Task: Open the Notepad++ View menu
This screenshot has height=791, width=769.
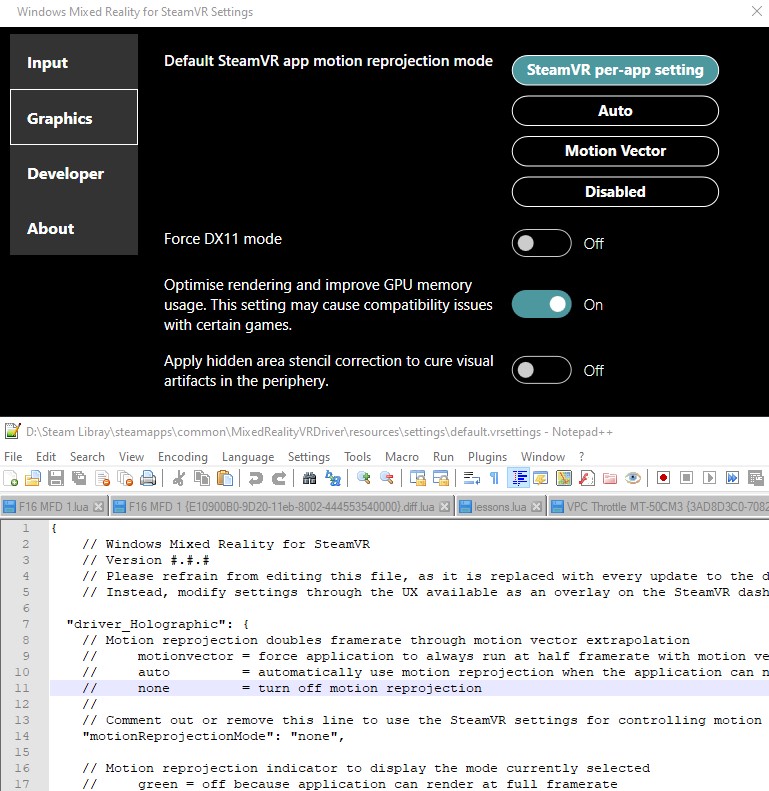Action: (131, 457)
